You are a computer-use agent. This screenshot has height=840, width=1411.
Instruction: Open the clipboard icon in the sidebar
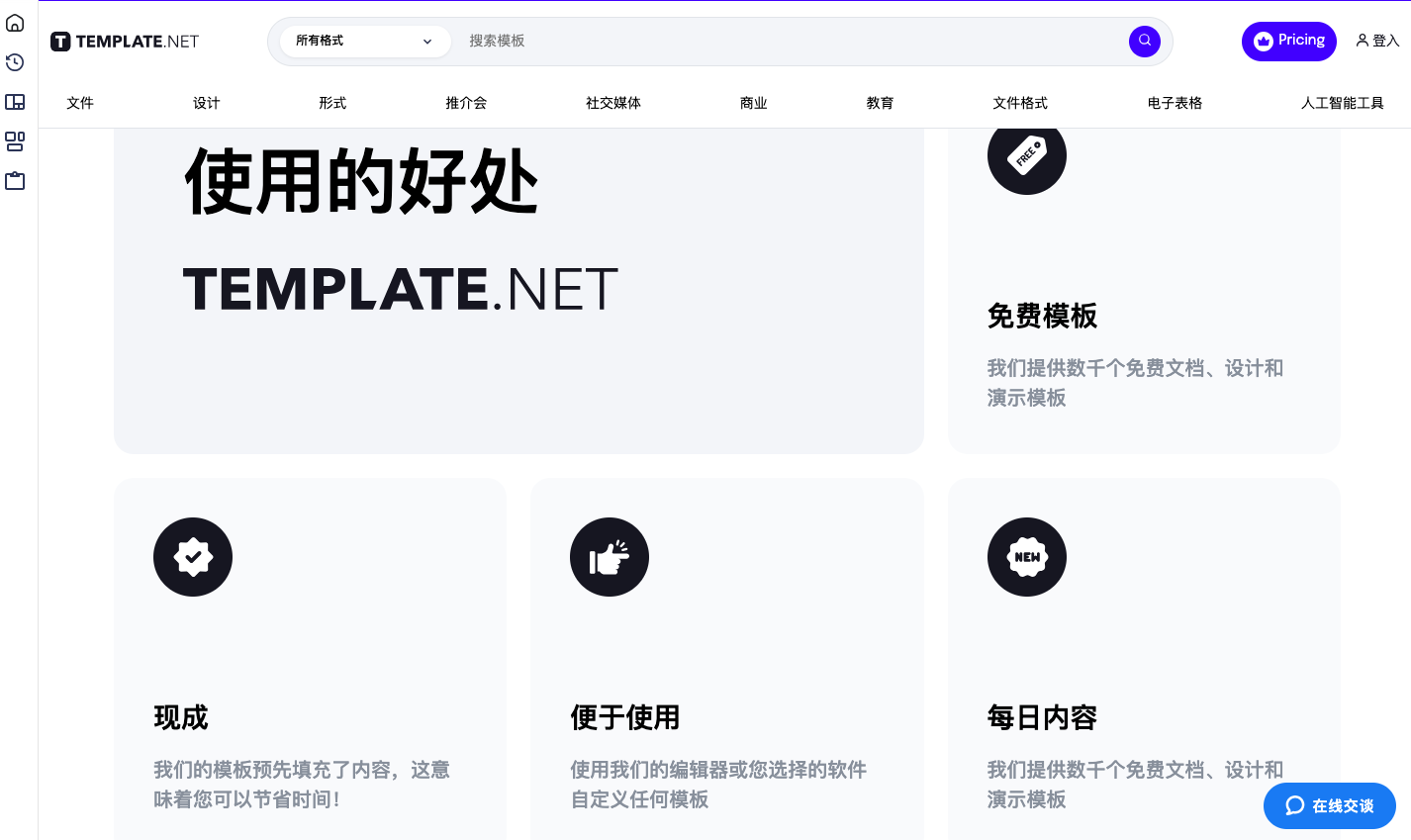click(x=15, y=180)
